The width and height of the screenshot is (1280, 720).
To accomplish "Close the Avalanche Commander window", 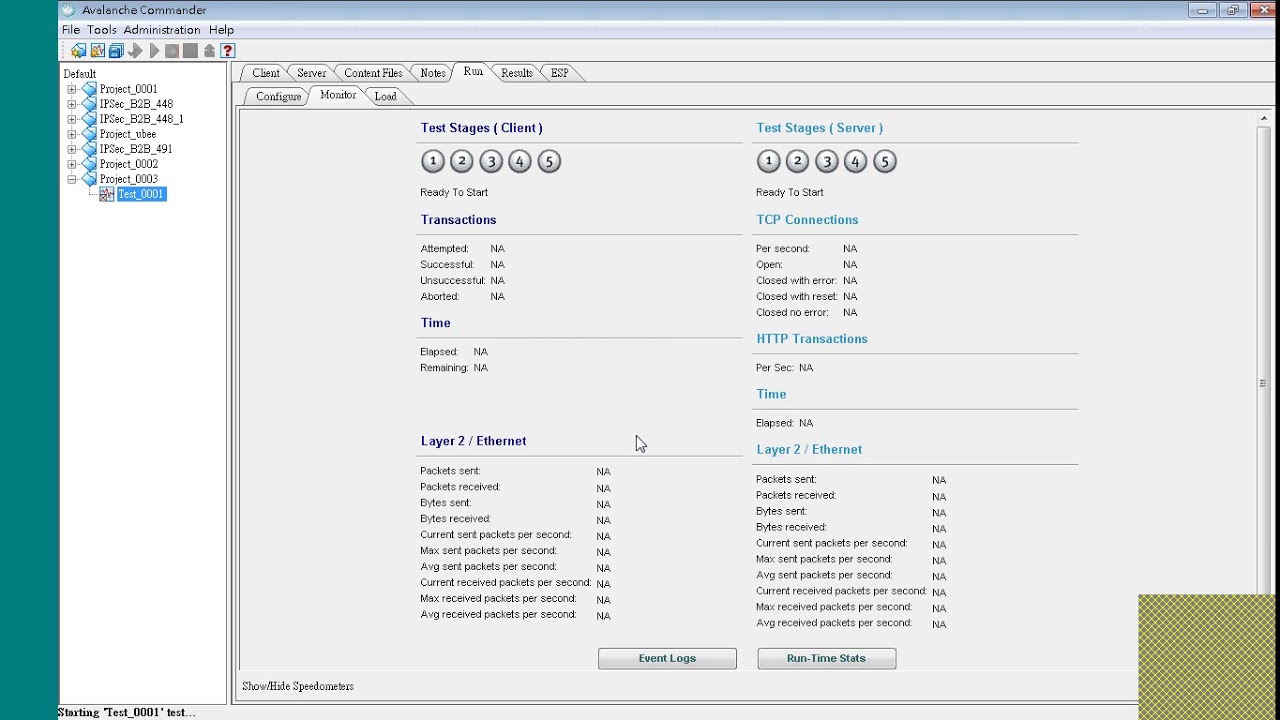I will pos(1261,10).
